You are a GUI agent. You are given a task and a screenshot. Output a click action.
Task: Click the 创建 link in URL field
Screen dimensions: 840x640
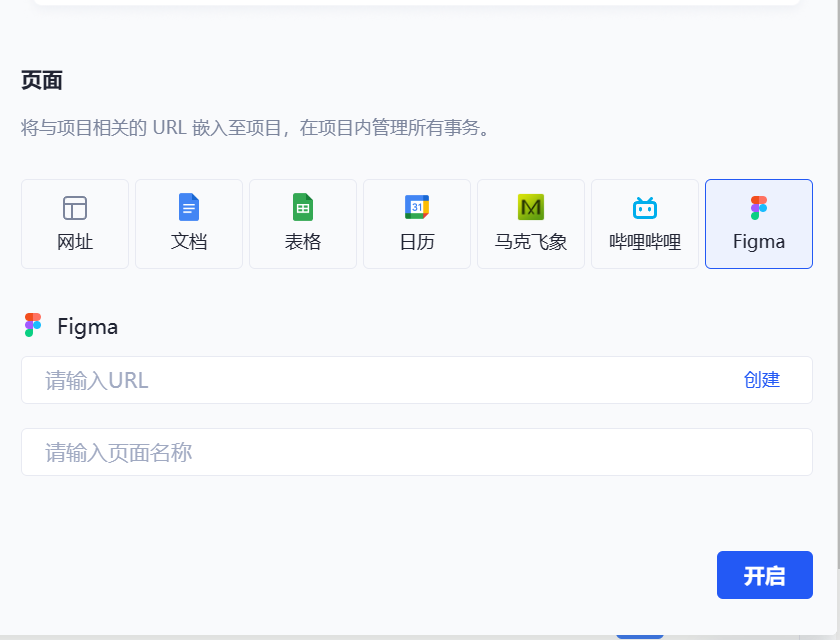click(762, 380)
